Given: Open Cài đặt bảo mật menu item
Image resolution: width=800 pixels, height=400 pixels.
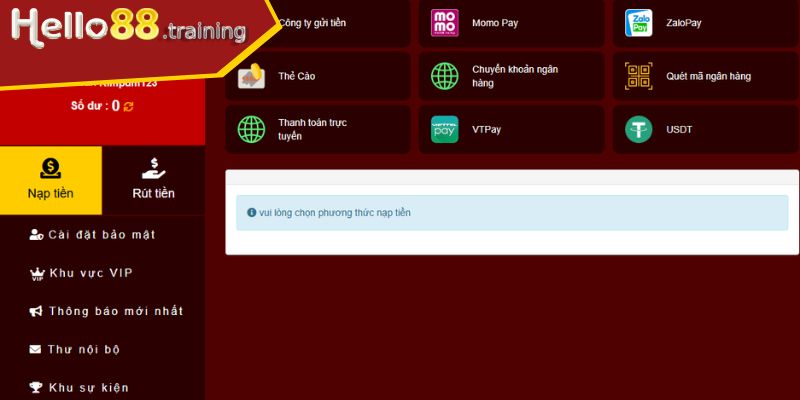Looking at the screenshot, I should (x=103, y=235).
